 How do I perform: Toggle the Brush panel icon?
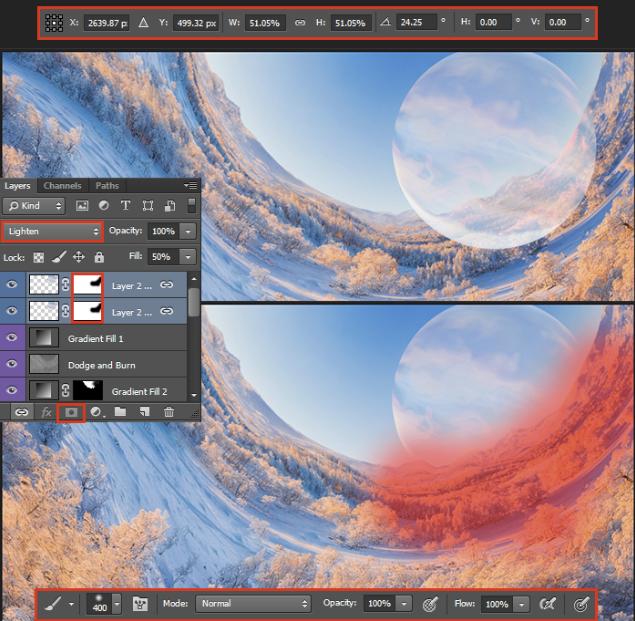(140, 604)
